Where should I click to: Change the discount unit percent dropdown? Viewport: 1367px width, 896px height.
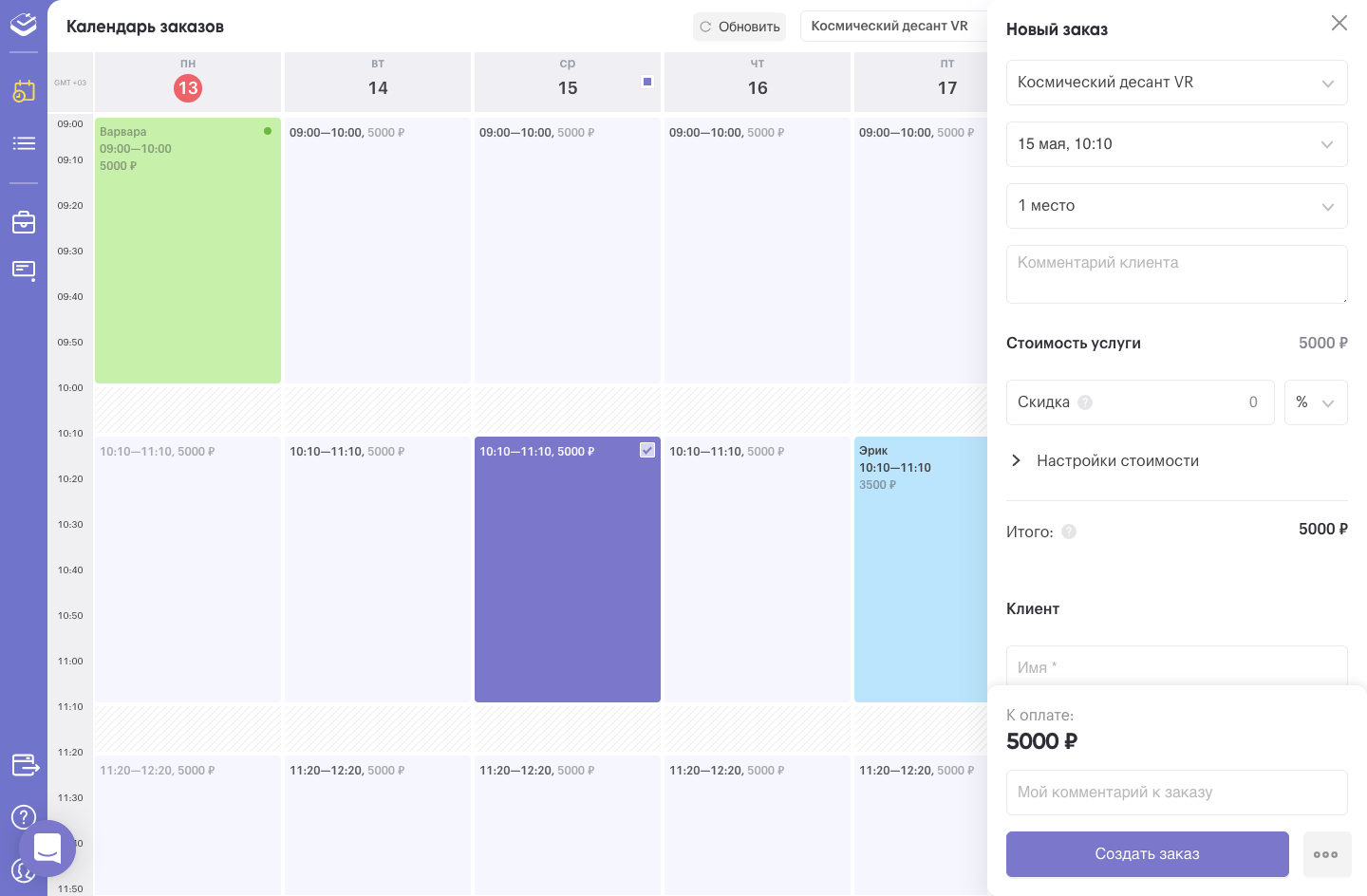tap(1316, 402)
